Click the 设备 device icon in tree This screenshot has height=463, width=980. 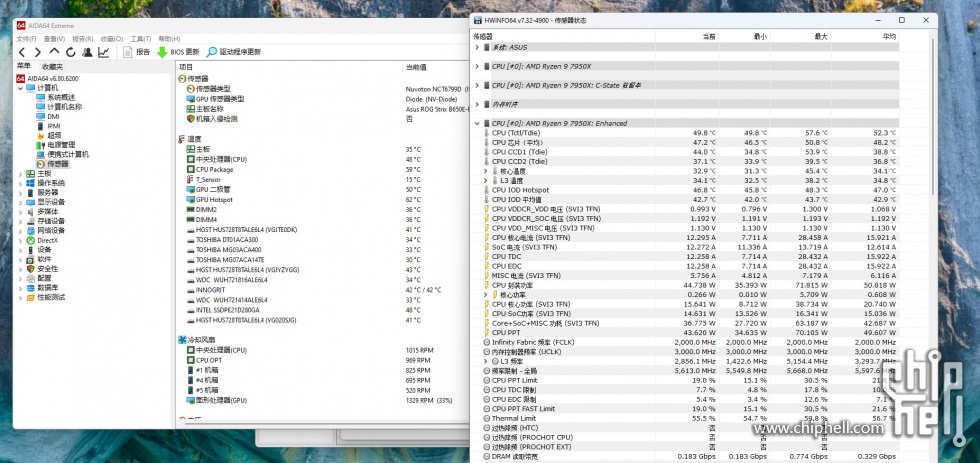31,249
